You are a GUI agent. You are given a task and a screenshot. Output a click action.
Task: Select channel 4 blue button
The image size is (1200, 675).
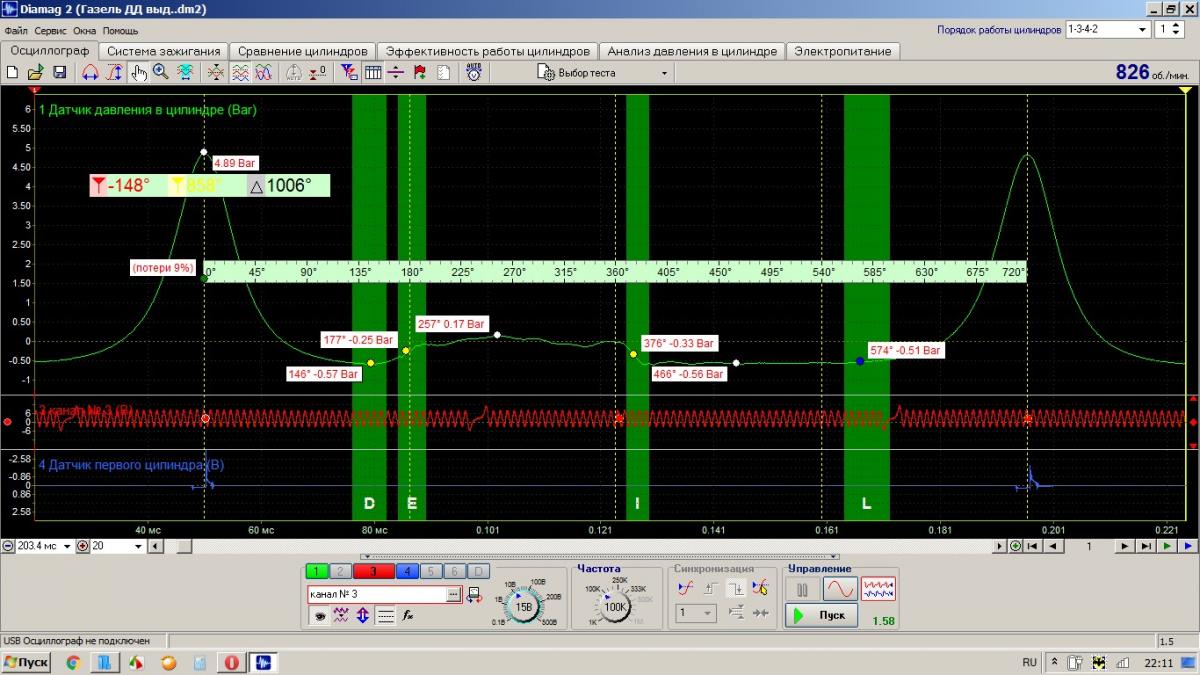coord(406,571)
